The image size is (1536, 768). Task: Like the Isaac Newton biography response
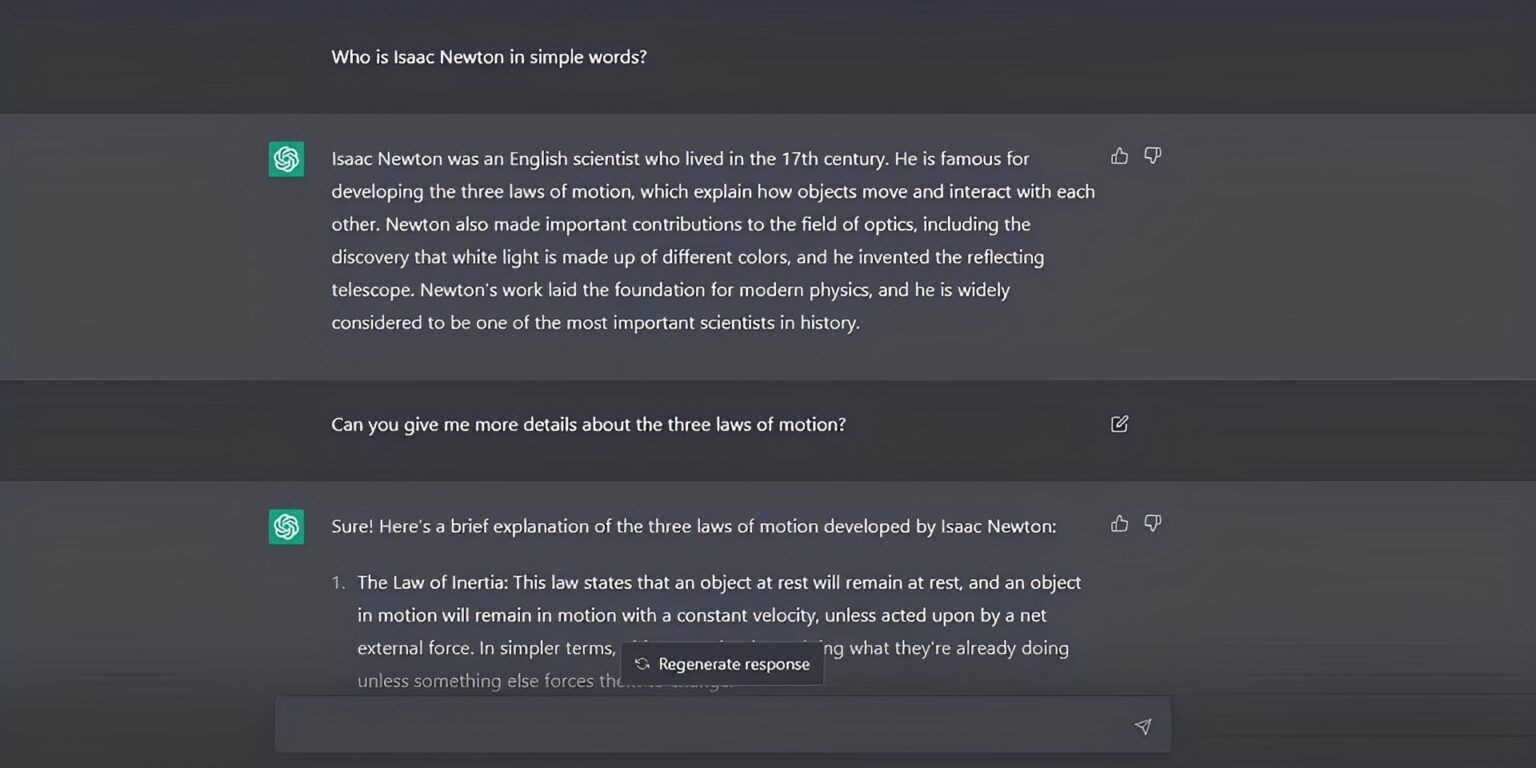coord(1119,156)
